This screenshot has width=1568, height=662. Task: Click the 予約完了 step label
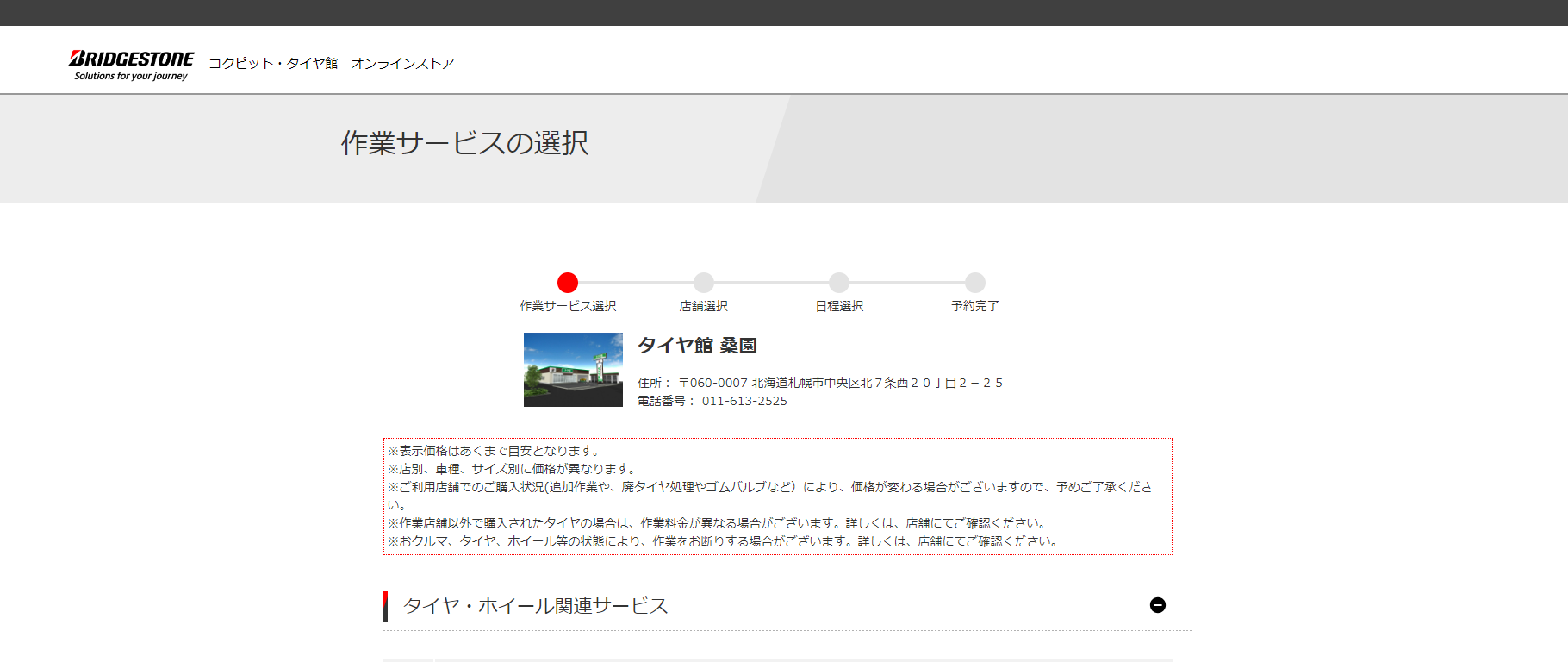pos(975,306)
